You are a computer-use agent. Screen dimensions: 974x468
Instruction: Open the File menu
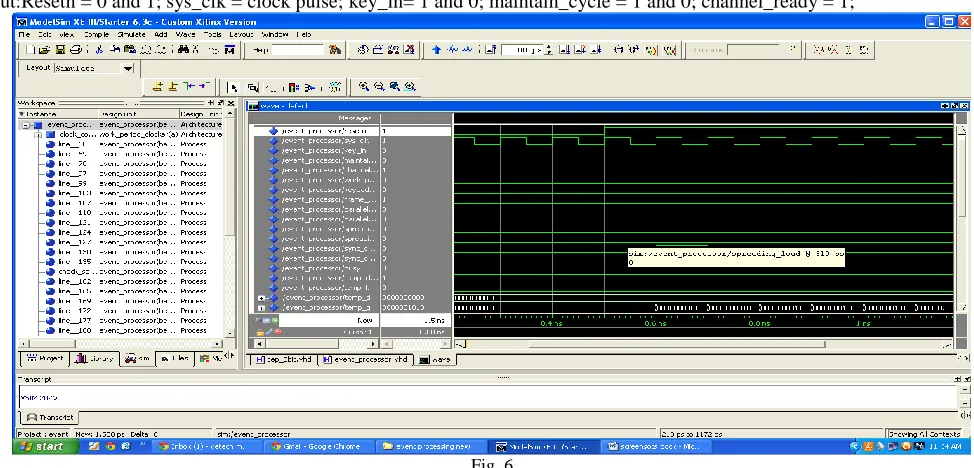pos(24,35)
